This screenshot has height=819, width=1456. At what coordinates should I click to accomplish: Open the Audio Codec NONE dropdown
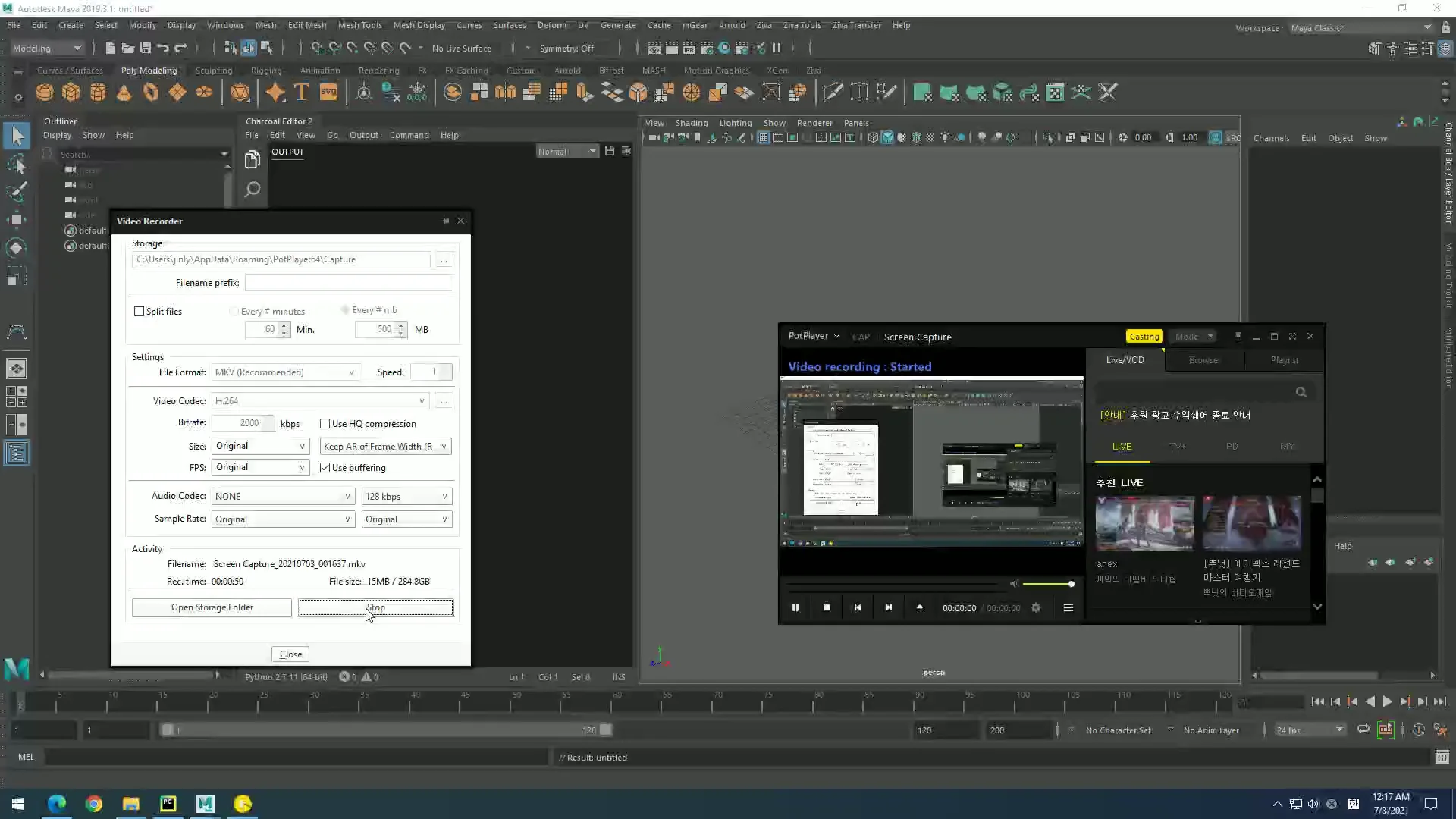(x=283, y=497)
